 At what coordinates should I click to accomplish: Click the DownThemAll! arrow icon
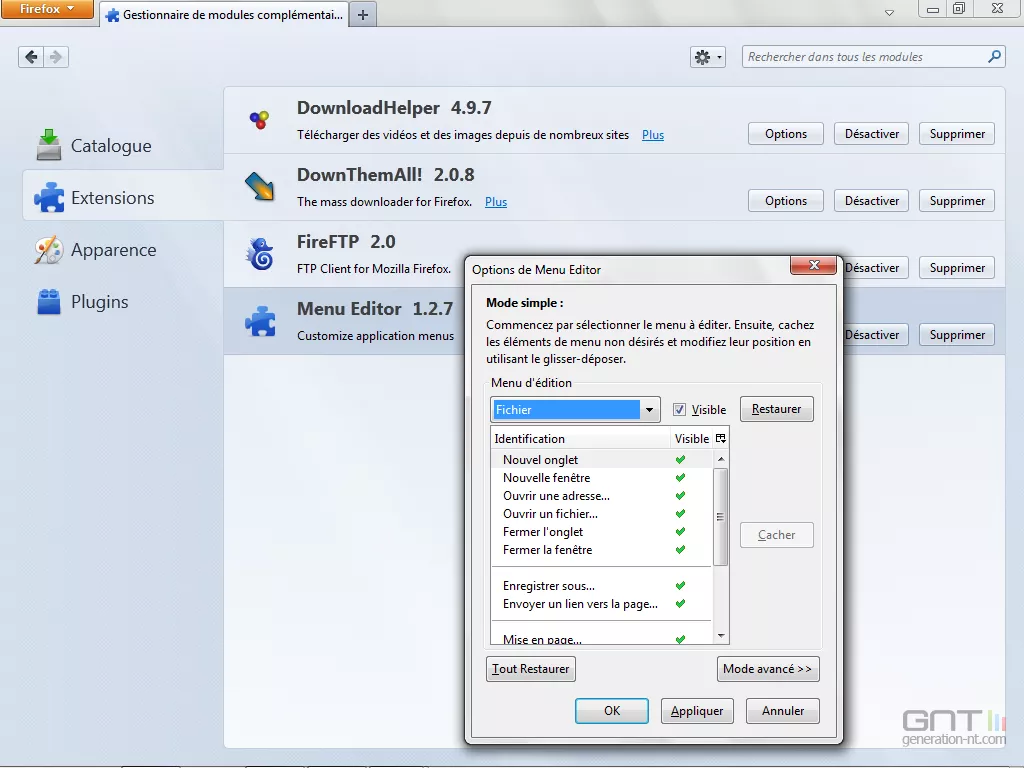click(260, 187)
